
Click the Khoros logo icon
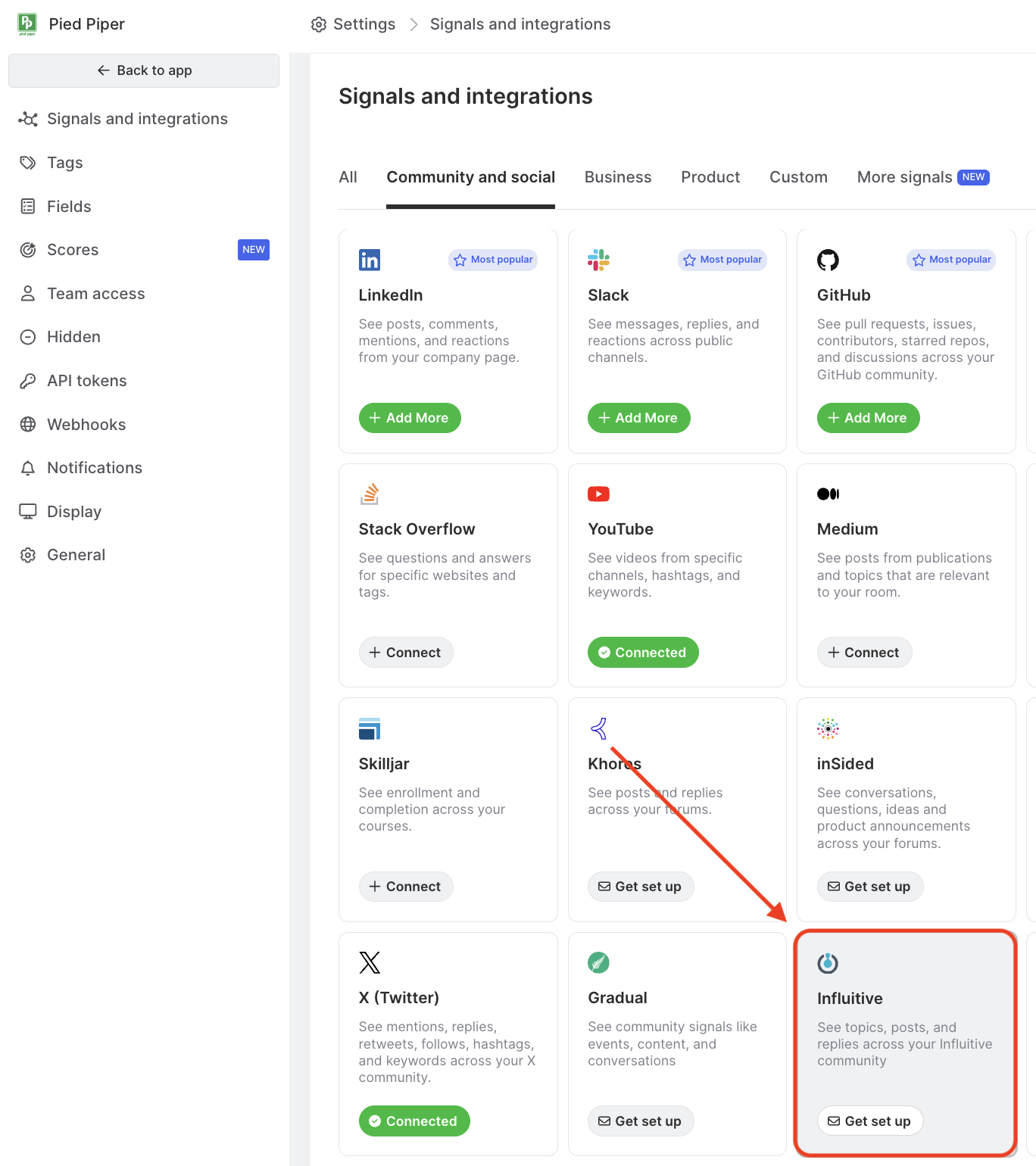pos(598,728)
